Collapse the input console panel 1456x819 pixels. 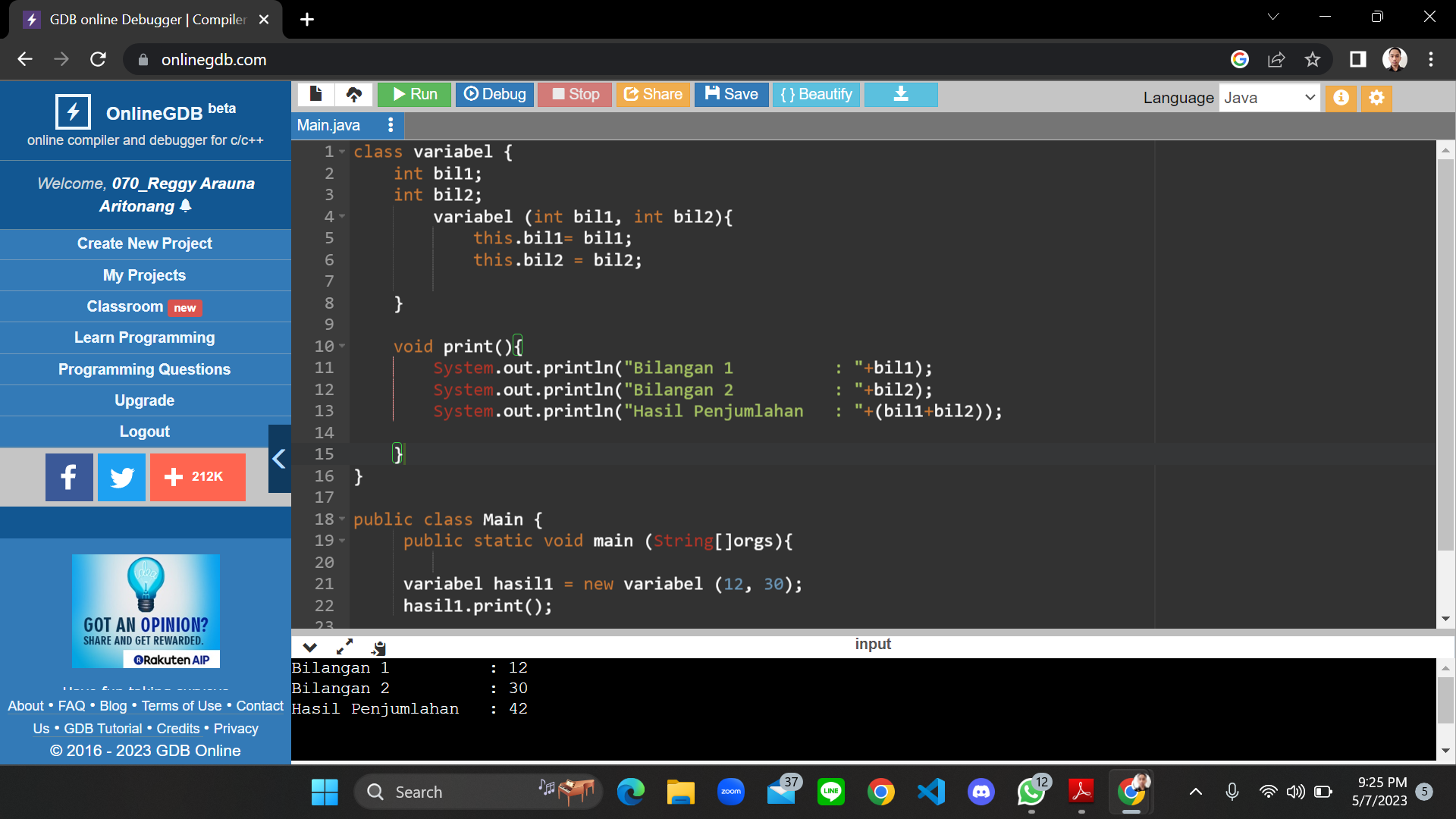click(309, 647)
